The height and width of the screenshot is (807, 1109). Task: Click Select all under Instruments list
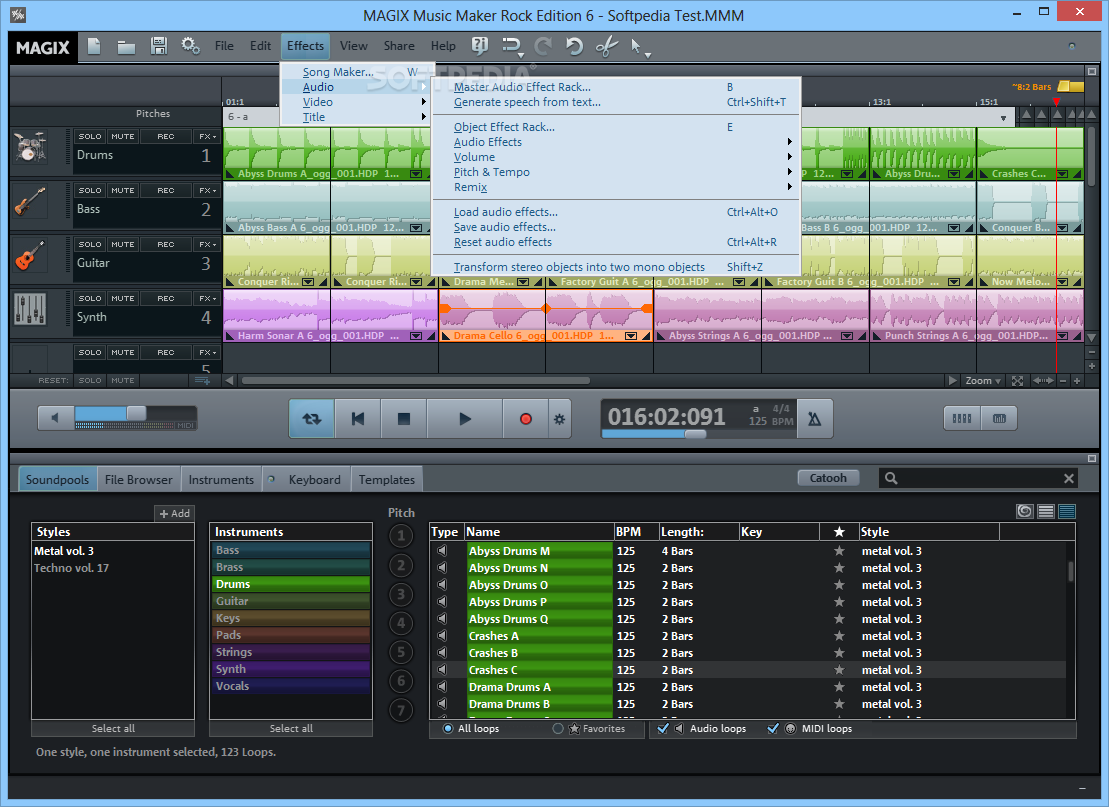pyautogui.click(x=291, y=728)
